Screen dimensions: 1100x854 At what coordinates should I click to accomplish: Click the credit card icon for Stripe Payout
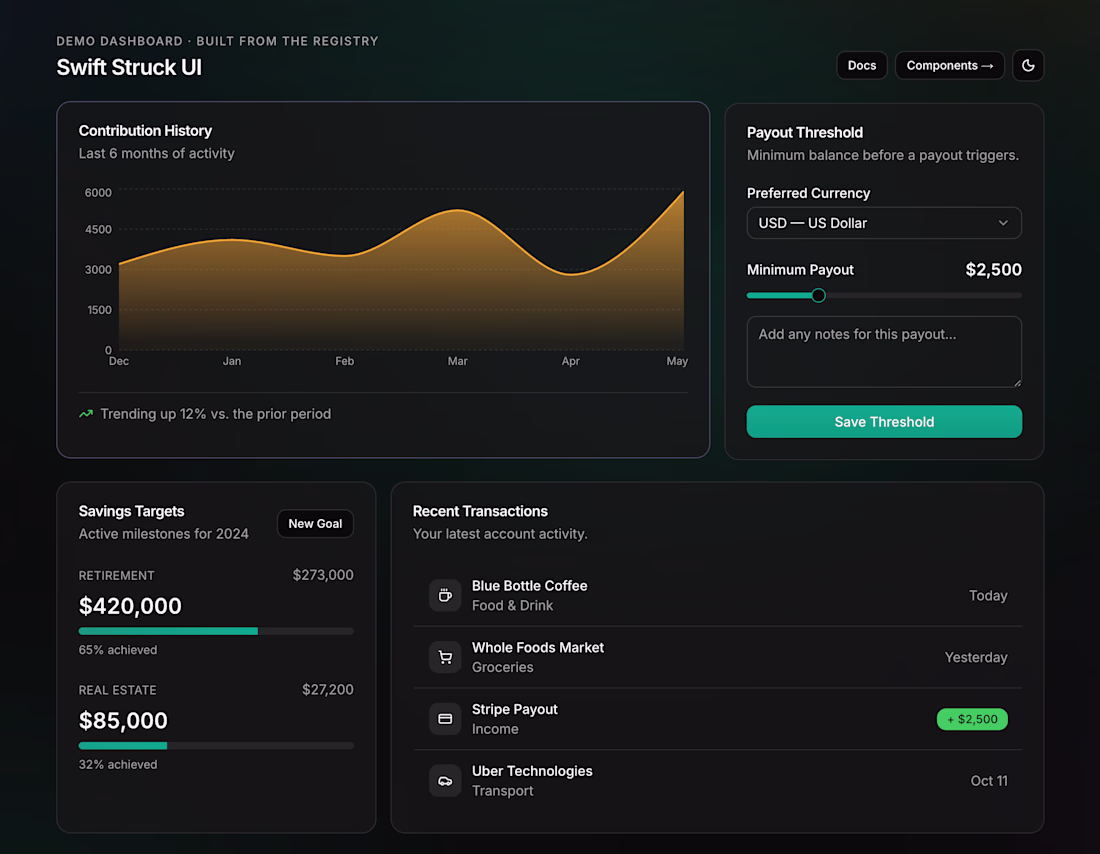[445, 719]
